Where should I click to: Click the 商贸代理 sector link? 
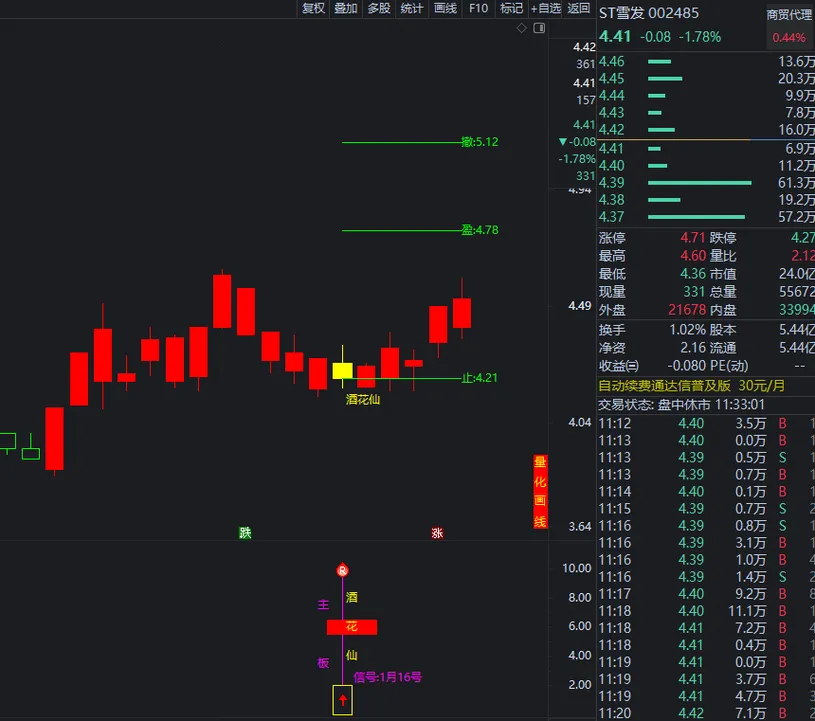(789, 15)
